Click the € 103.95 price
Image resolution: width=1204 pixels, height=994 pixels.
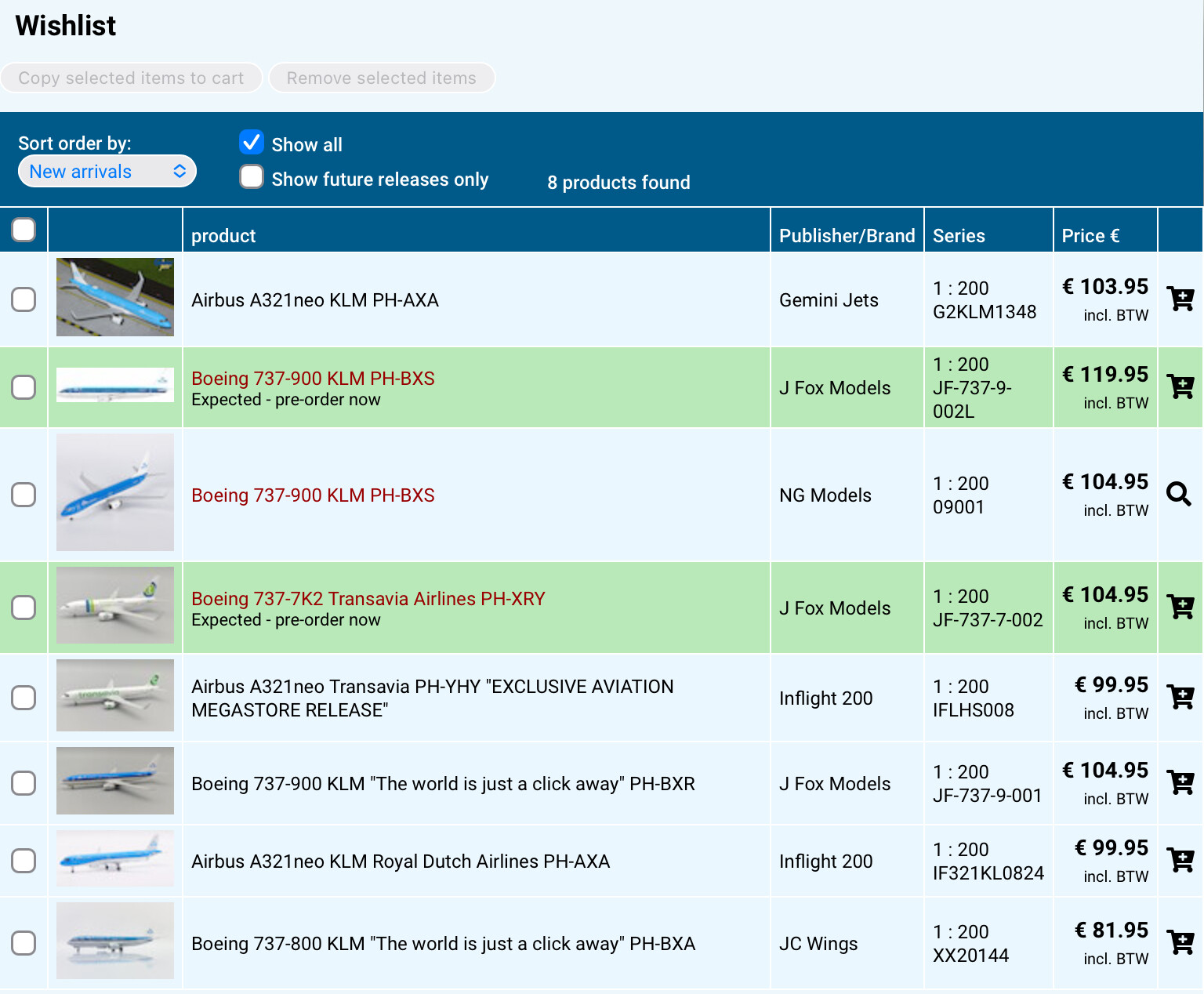1105,286
